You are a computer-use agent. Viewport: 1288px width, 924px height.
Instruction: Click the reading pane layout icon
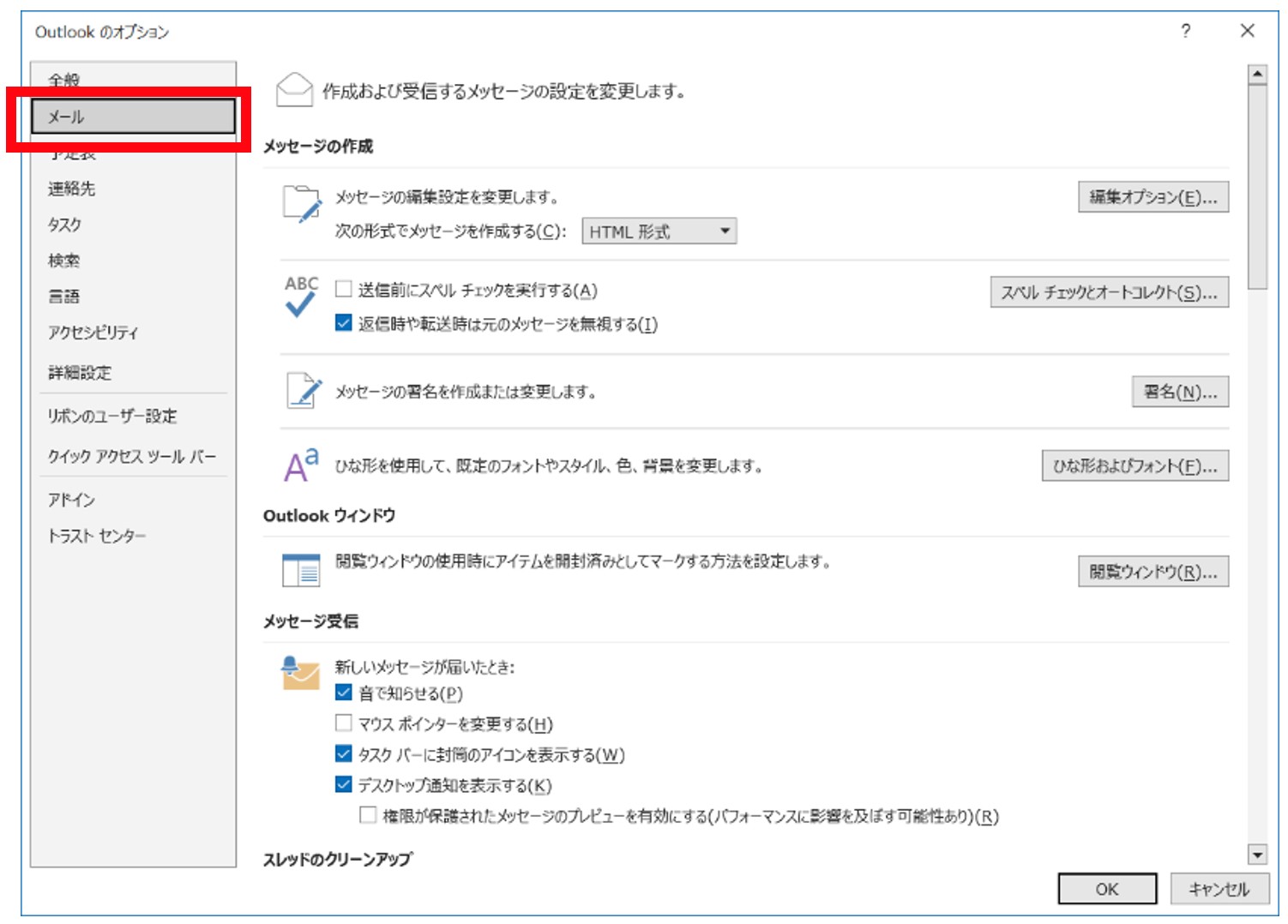(301, 570)
